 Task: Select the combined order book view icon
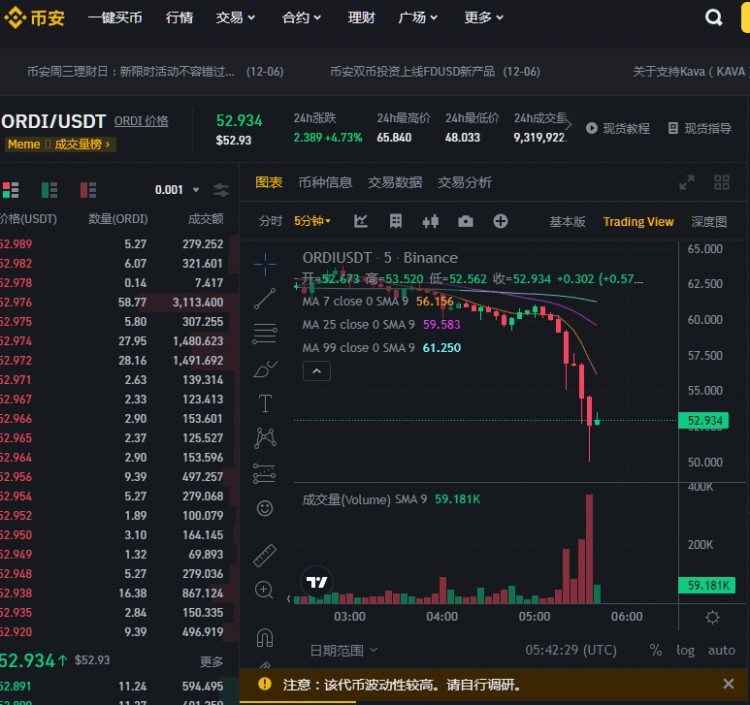(x=11, y=190)
